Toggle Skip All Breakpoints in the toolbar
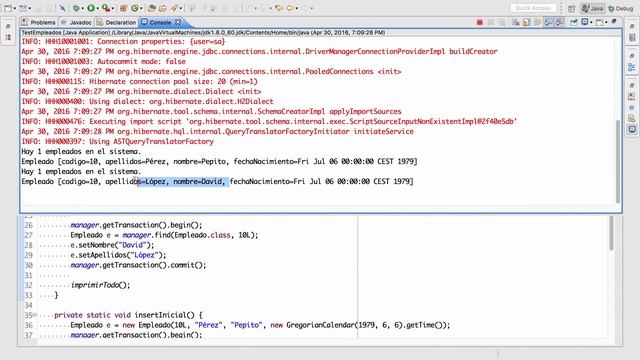Image resolution: width=640 pixels, height=360 pixels. [x=62, y=8]
